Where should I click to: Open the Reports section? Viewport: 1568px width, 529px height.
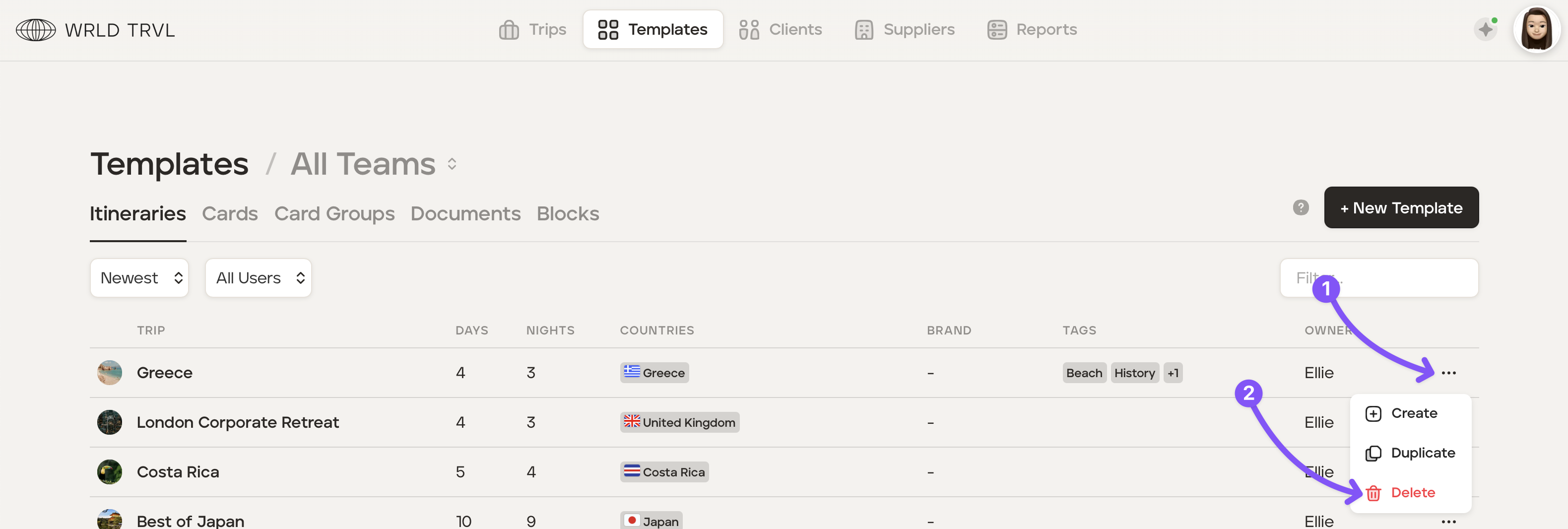pyautogui.click(x=1032, y=29)
